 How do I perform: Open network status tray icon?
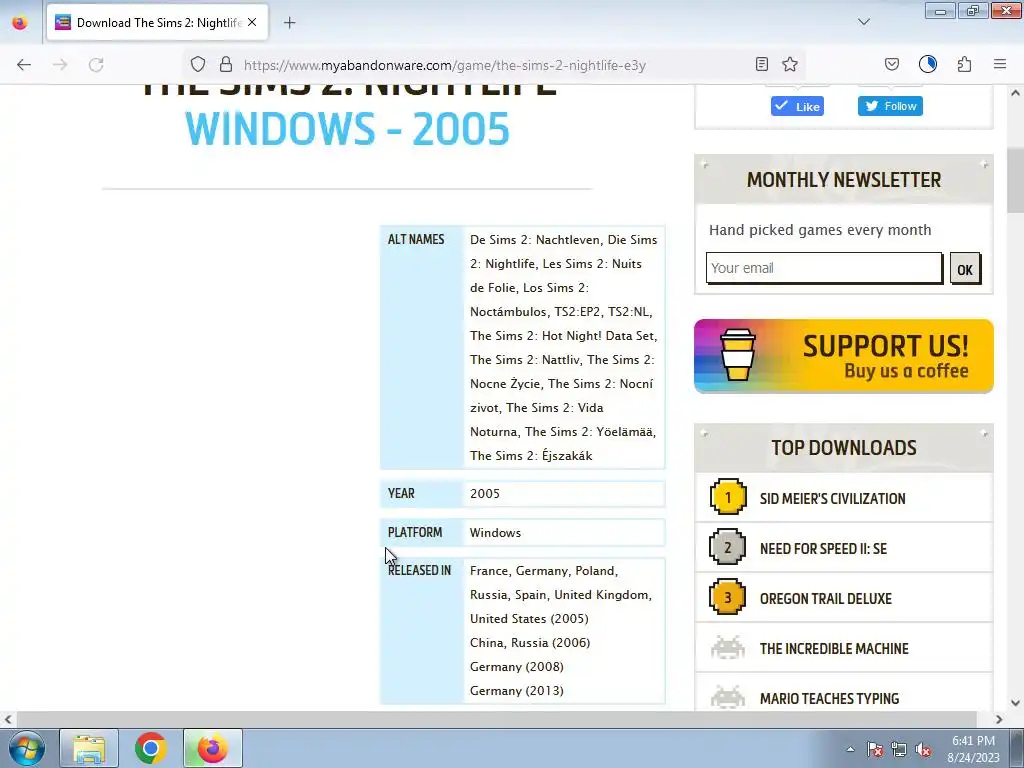click(899, 749)
